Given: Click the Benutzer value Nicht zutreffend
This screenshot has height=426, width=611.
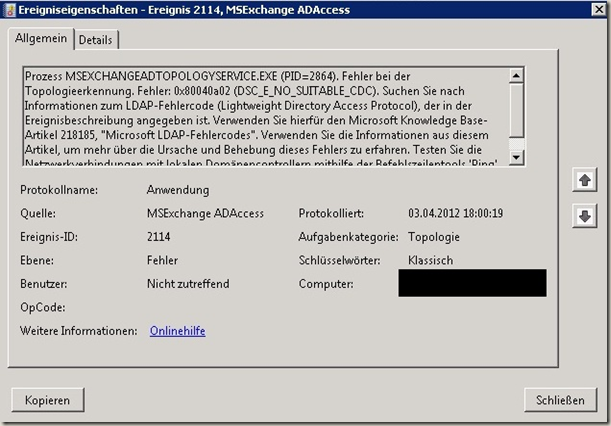Looking at the screenshot, I should click(x=188, y=284).
